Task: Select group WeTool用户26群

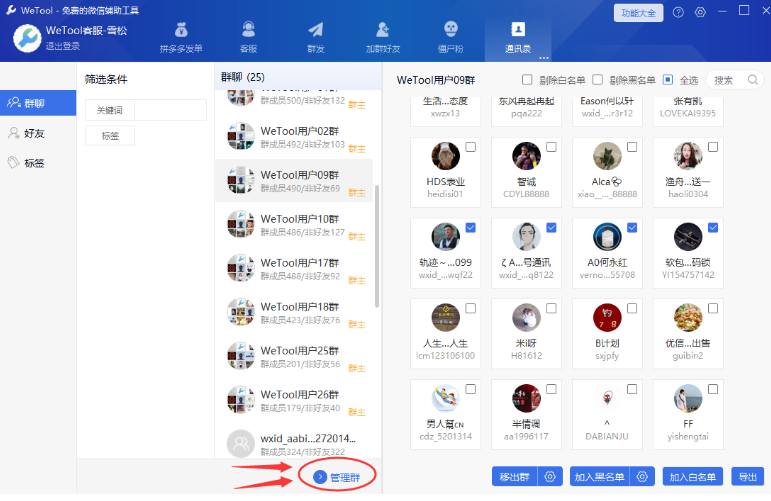Action: pos(294,400)
